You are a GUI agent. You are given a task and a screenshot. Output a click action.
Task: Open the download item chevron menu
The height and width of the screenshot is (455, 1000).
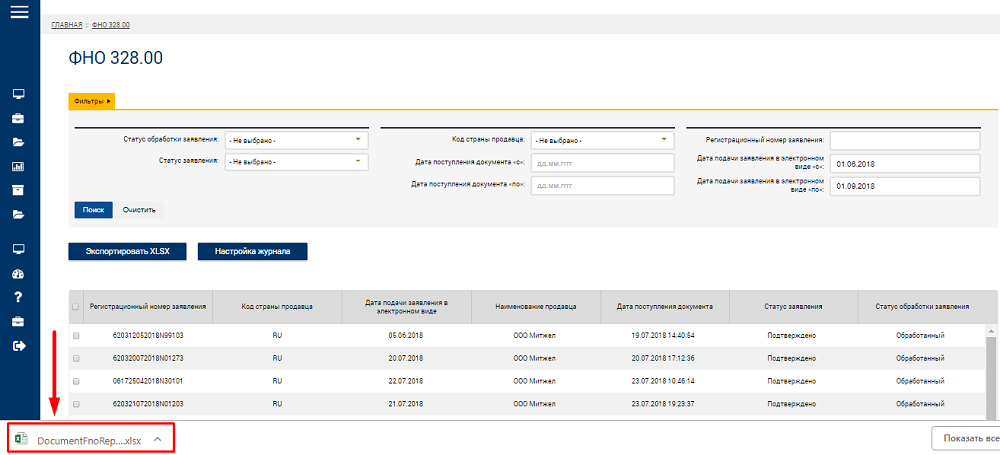pyautogui.click(x=158, y=440)
